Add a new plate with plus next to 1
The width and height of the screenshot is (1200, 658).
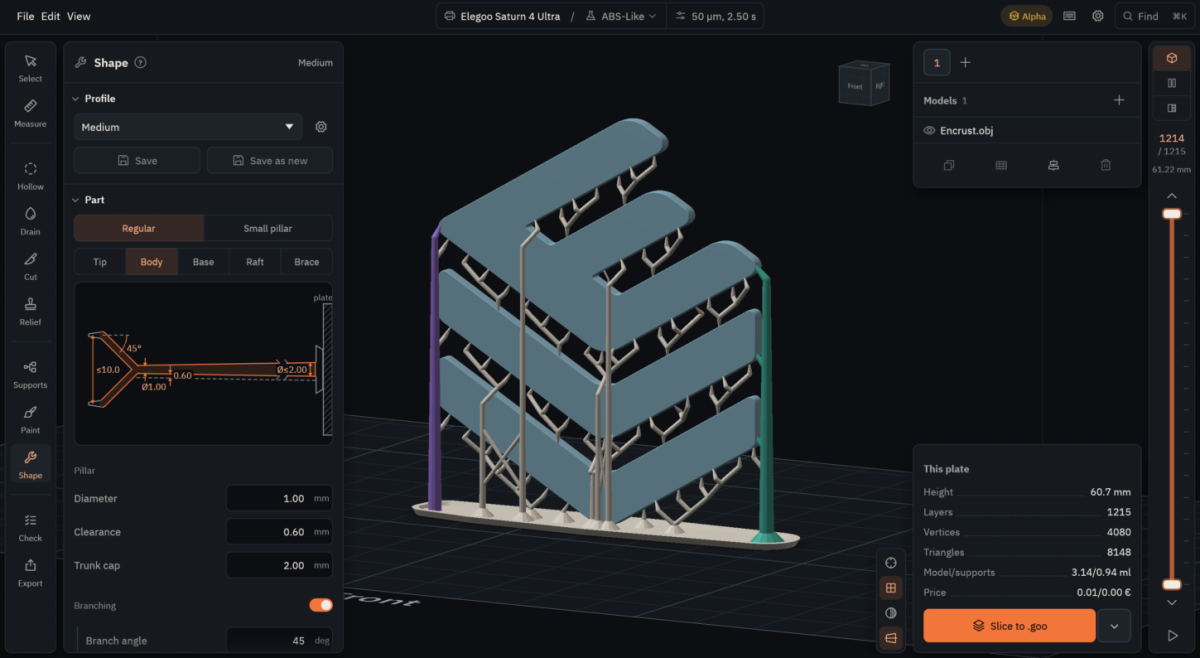[x=965, y=62]
